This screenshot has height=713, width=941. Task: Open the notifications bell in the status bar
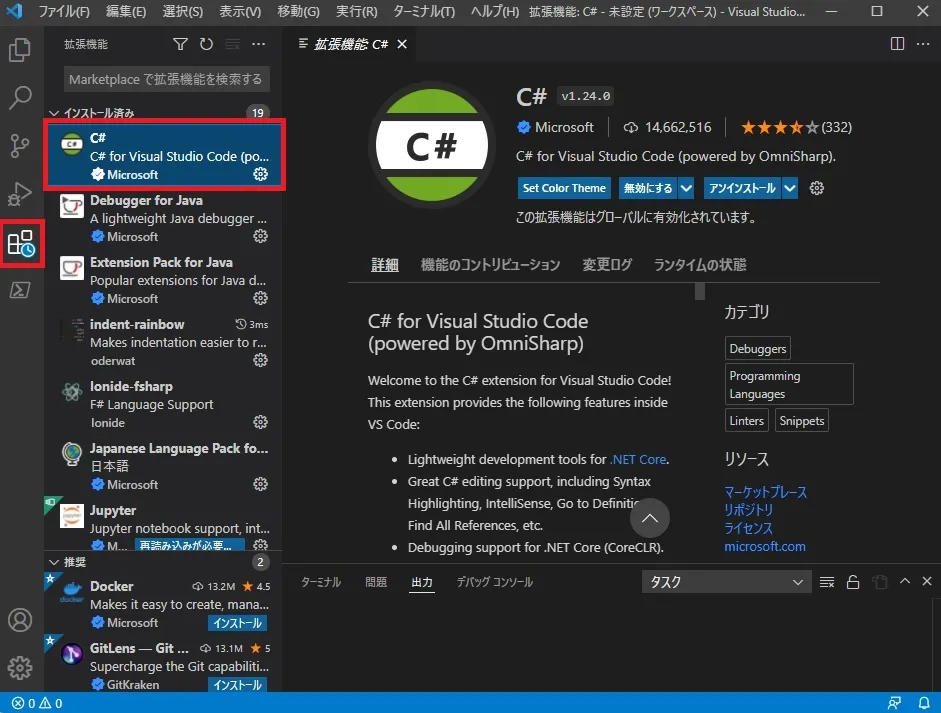(x=925, y=702)
